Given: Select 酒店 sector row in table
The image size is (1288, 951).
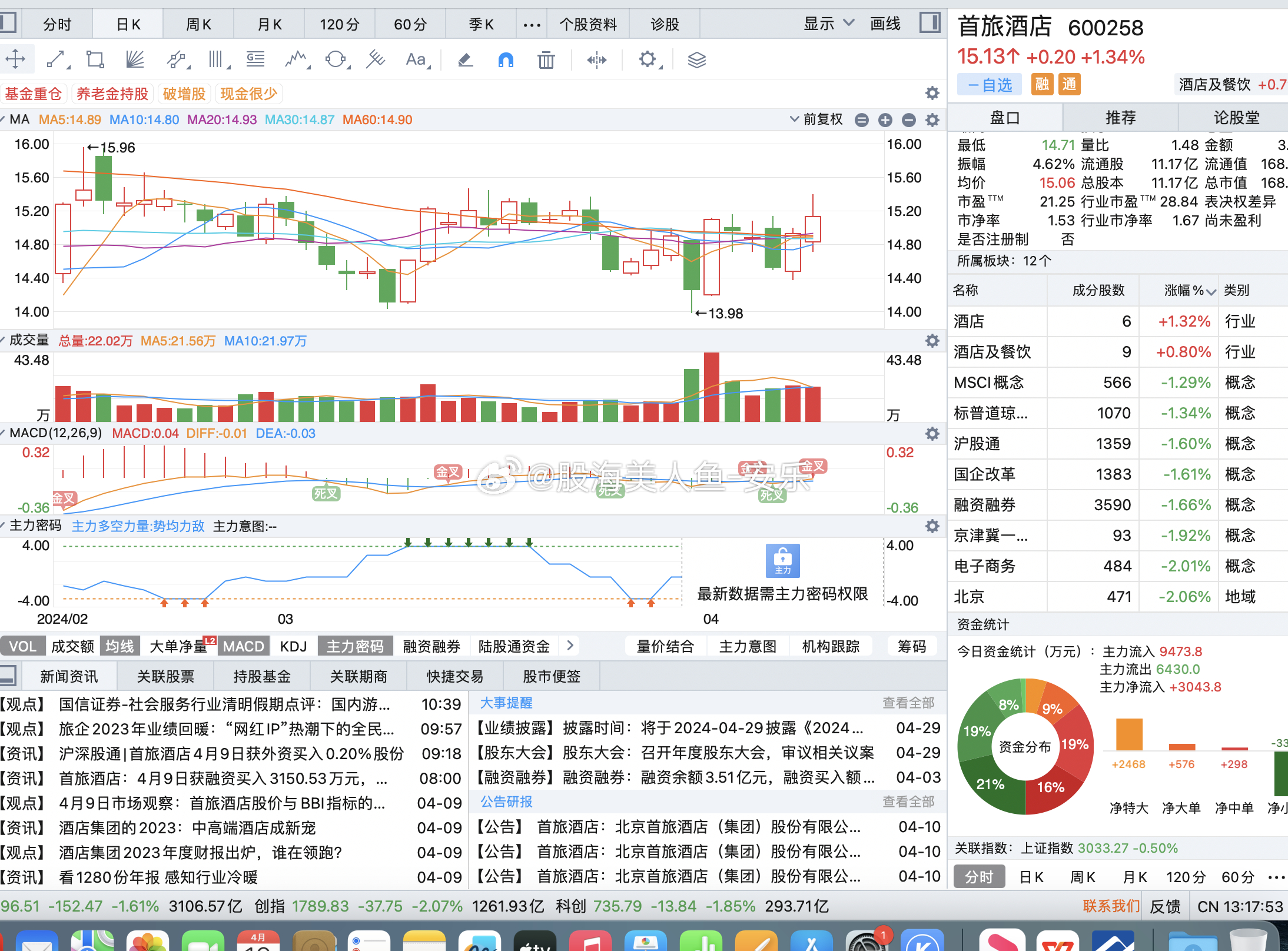Looking at the screenshot, I should tap(1117, 321).
